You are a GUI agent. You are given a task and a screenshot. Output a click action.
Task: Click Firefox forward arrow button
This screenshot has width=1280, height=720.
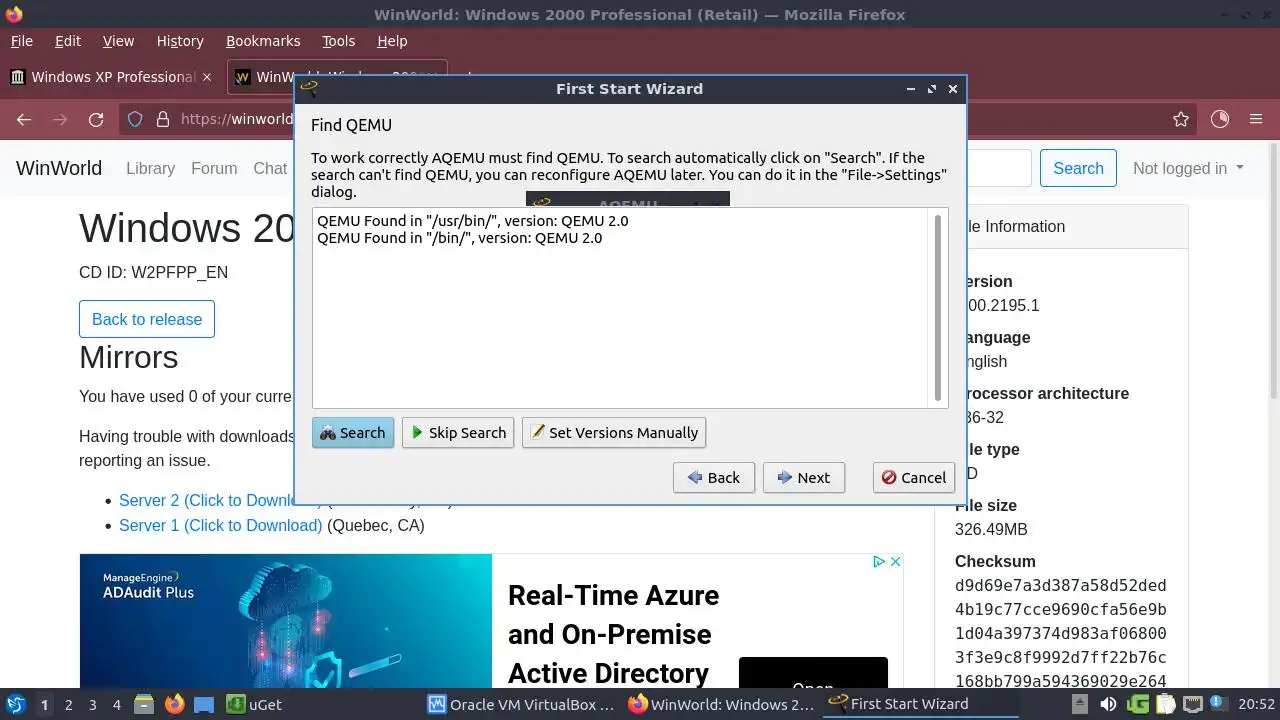(x=60, y=120)
